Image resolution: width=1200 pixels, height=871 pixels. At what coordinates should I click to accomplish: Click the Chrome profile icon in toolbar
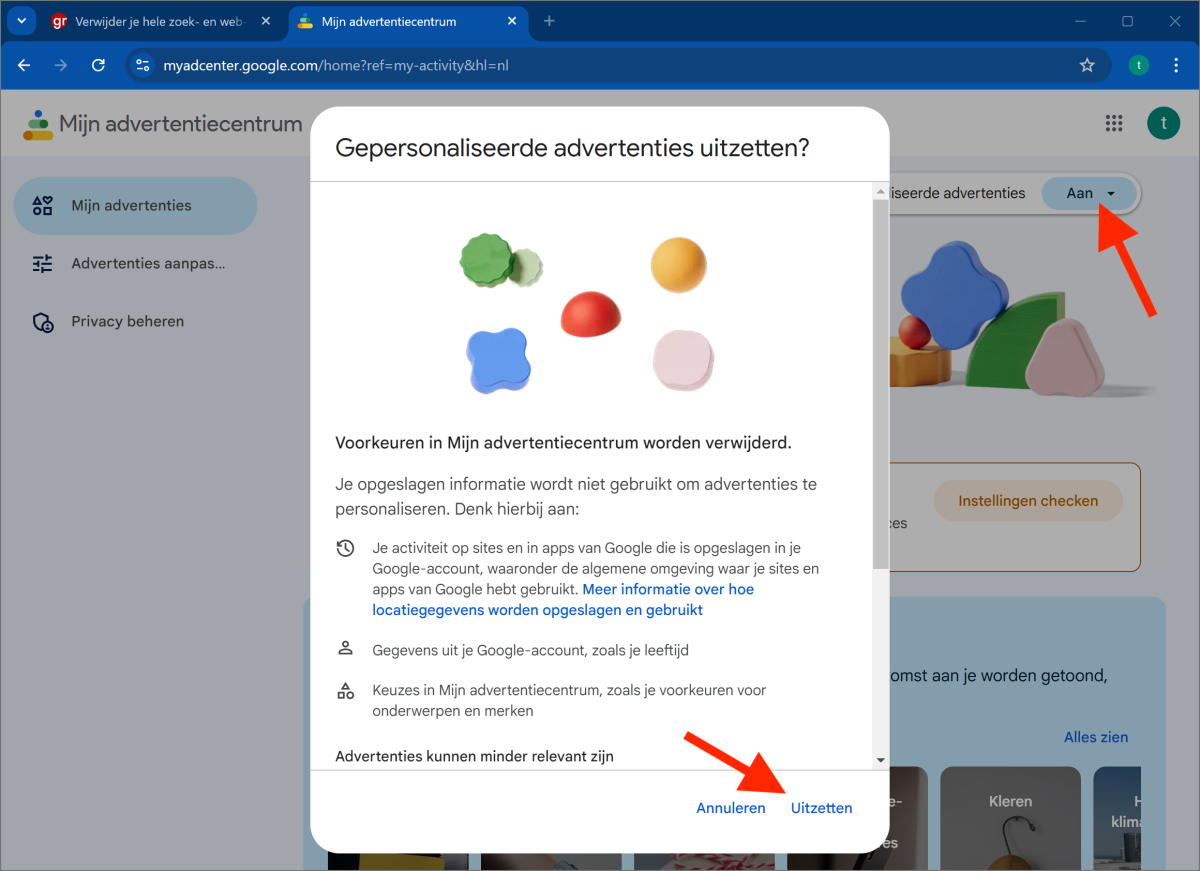[x=1138, y=65]
